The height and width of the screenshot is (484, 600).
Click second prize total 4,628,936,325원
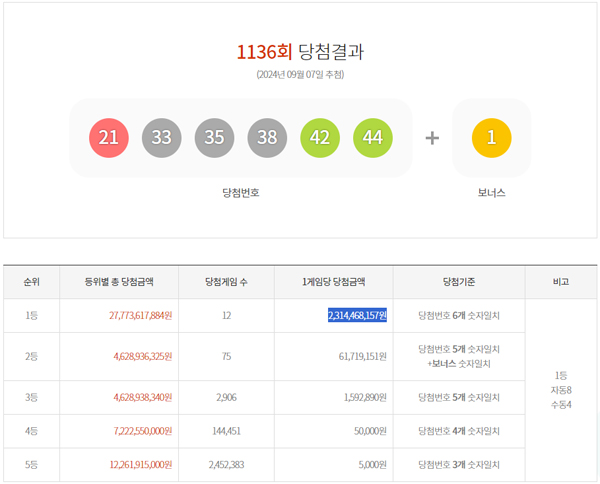[x=140, y=356]
